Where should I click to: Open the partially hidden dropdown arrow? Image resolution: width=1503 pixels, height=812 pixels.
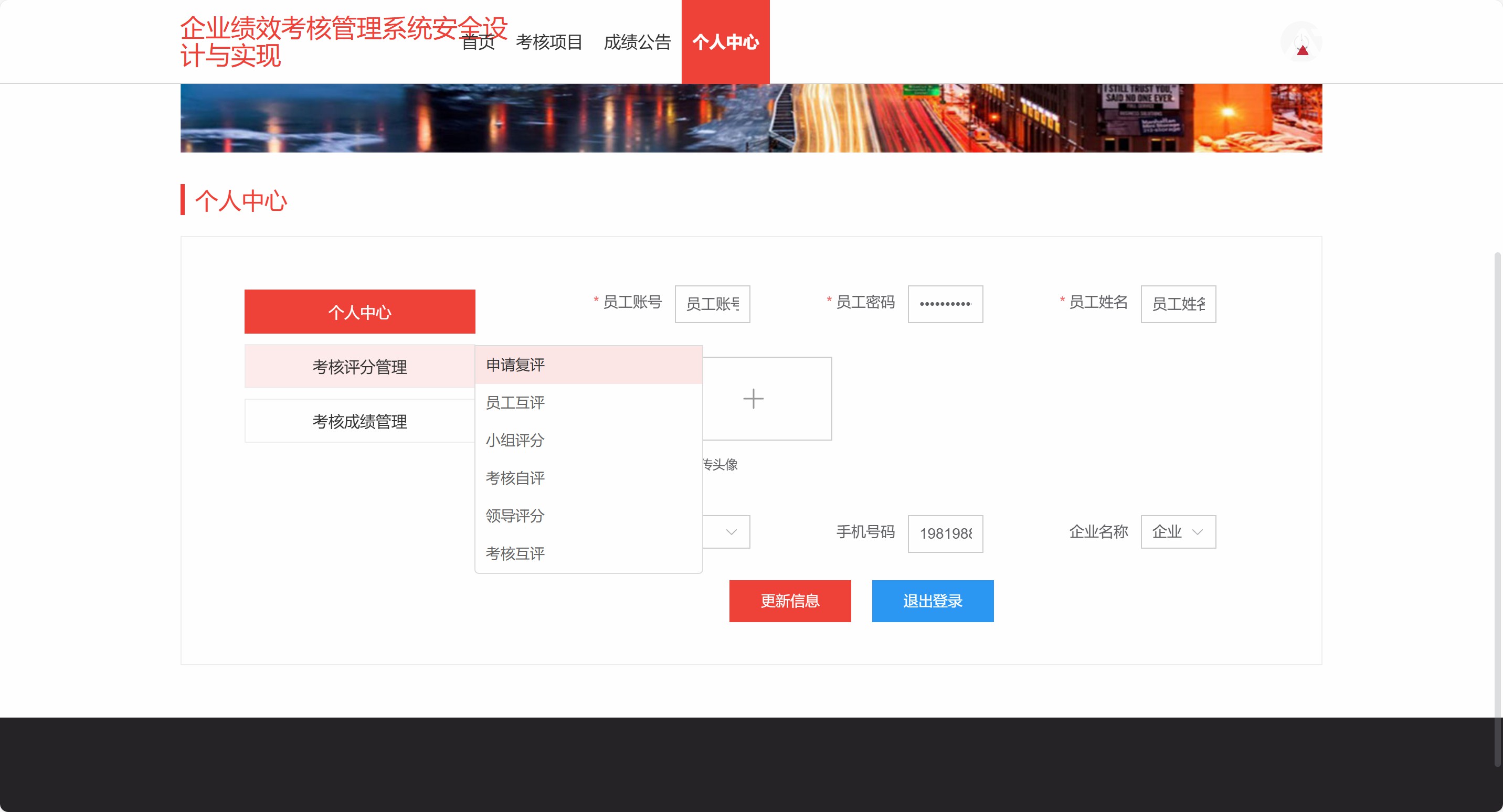(731, 532)
